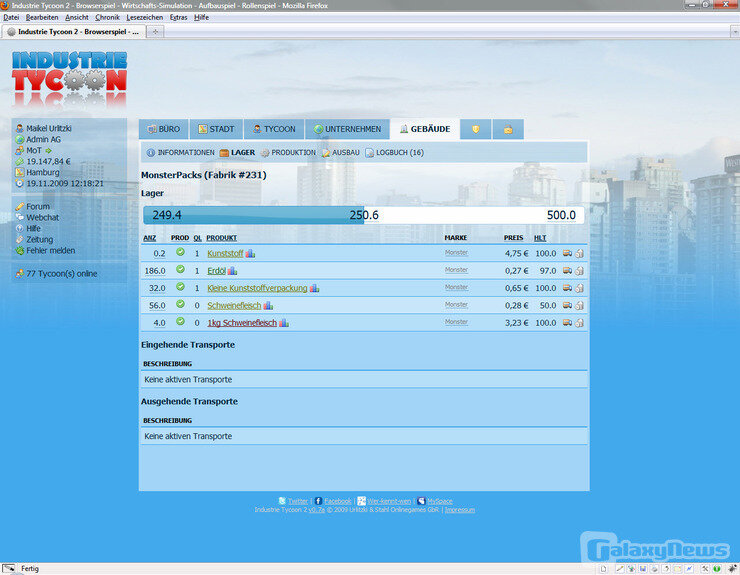740x575 pixels.
Task: Toggle production checkmark for Kleine Kunststoffverpackung
Action: [180, 287]
